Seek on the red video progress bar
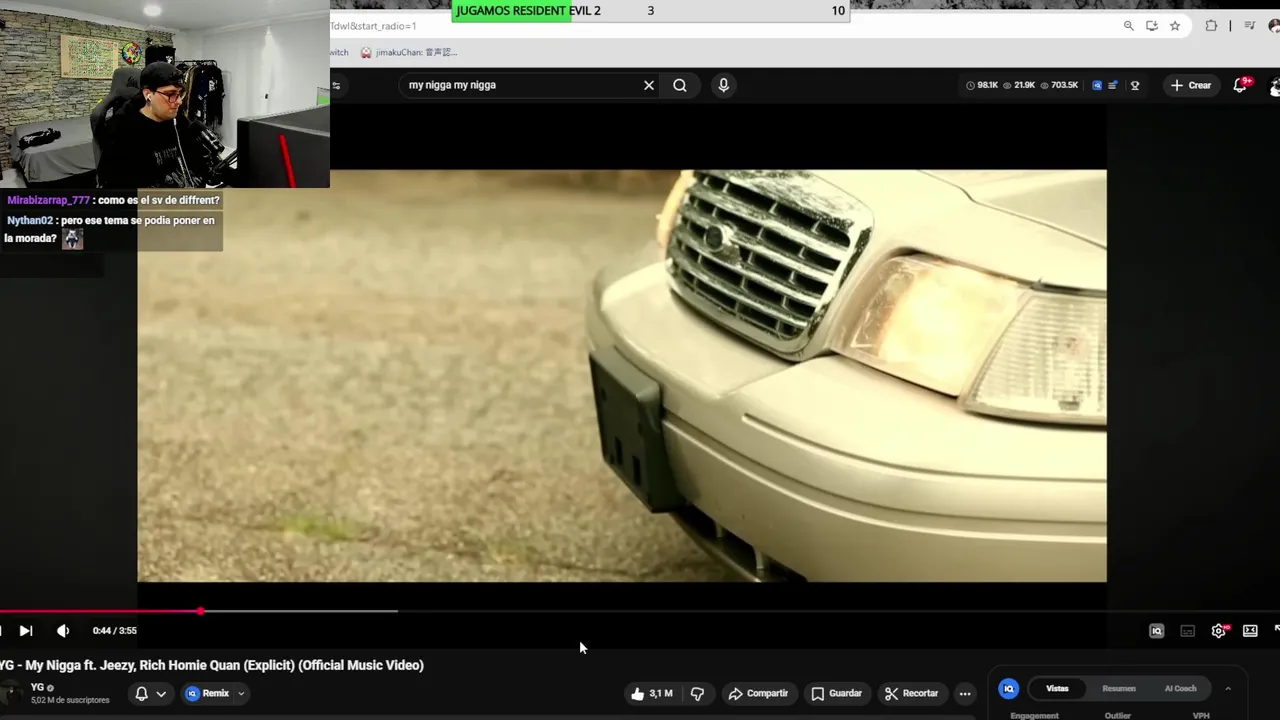Screen dimensions: 1280x720 pyautogui.click(x=640, y=611)
